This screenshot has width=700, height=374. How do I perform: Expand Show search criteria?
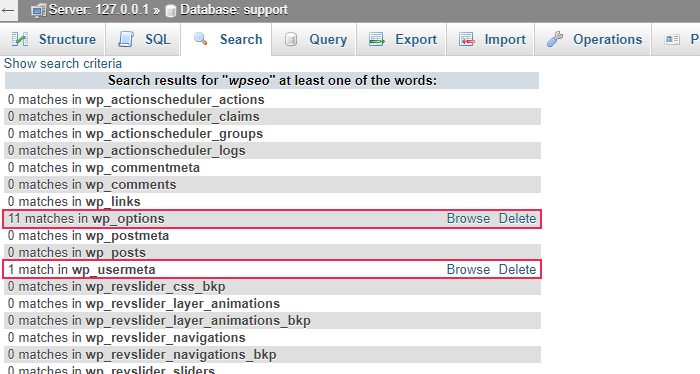click(x=63, y=63)
